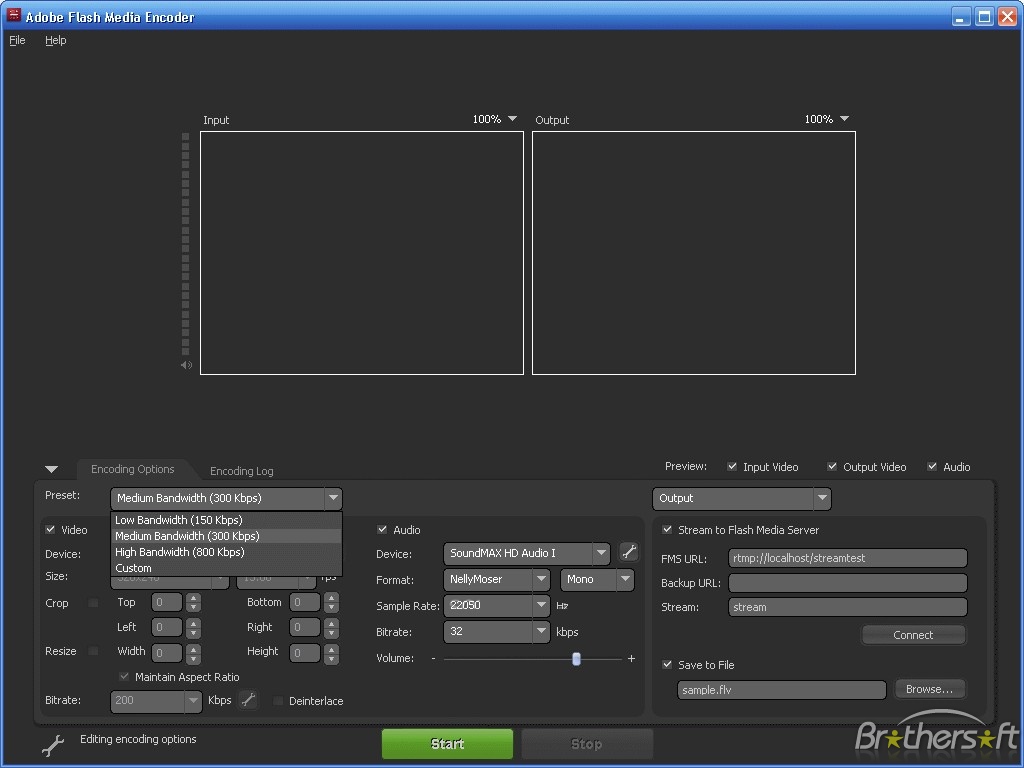Open the audio Format NellyMoser dropdown
Screen dimensions: 1024x768
click(x=496, y=579)
